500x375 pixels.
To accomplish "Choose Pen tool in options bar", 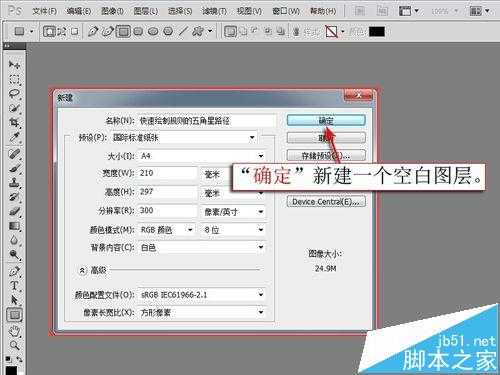I will click(93, 32).
